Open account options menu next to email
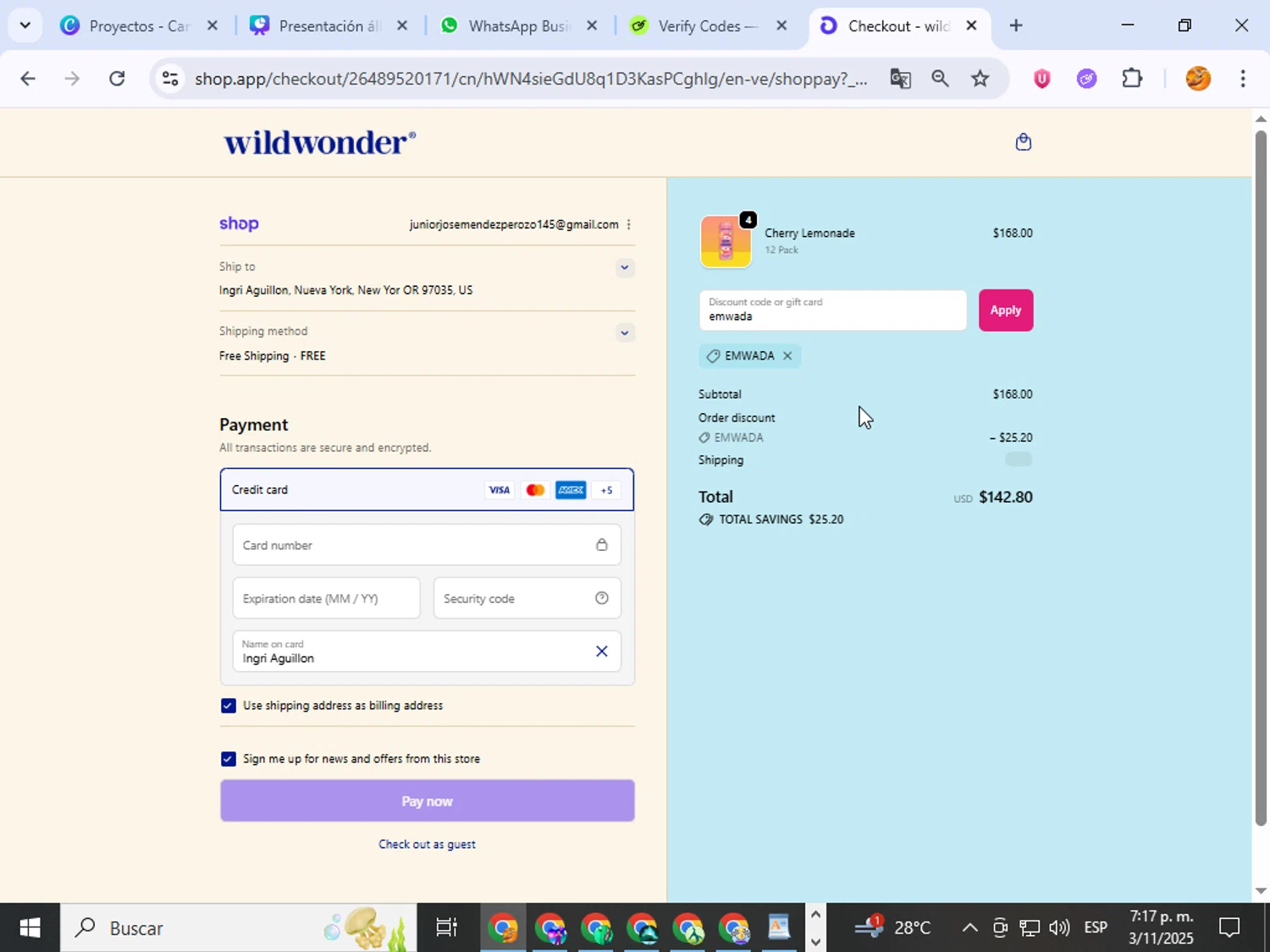Image resolution: width=1270 pixels, height=952 pixels. (628, 224)
